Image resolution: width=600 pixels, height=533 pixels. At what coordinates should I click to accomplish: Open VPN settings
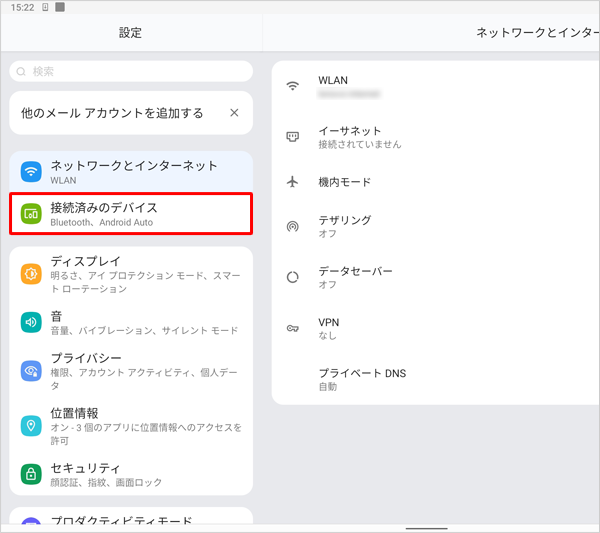pyautogui.click(x=435, y=328)
